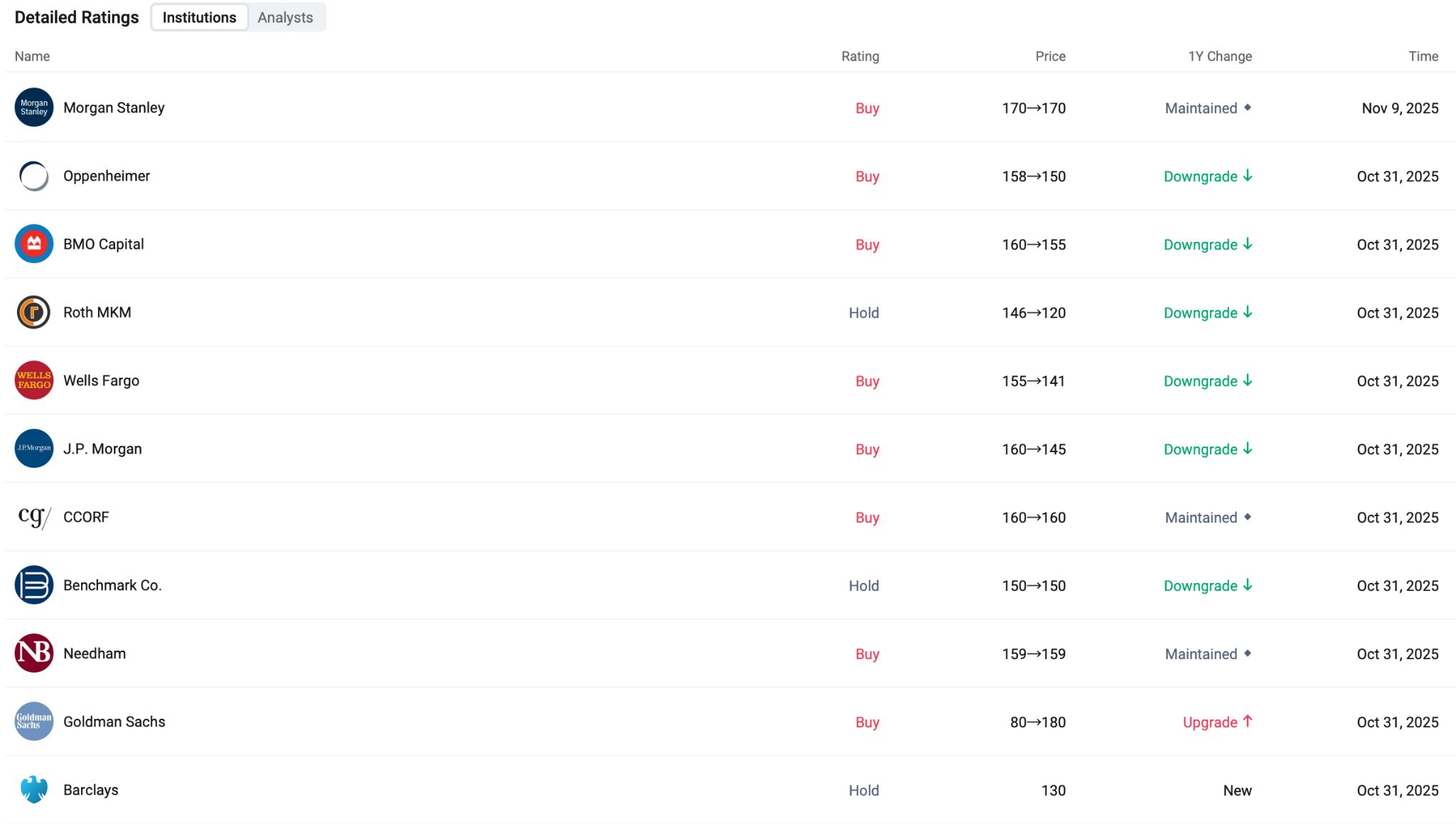1456x824 pixels.
Task: Open the J.P. Morgan logo icon
Action: pyautogui.click(x=33, y=449)
